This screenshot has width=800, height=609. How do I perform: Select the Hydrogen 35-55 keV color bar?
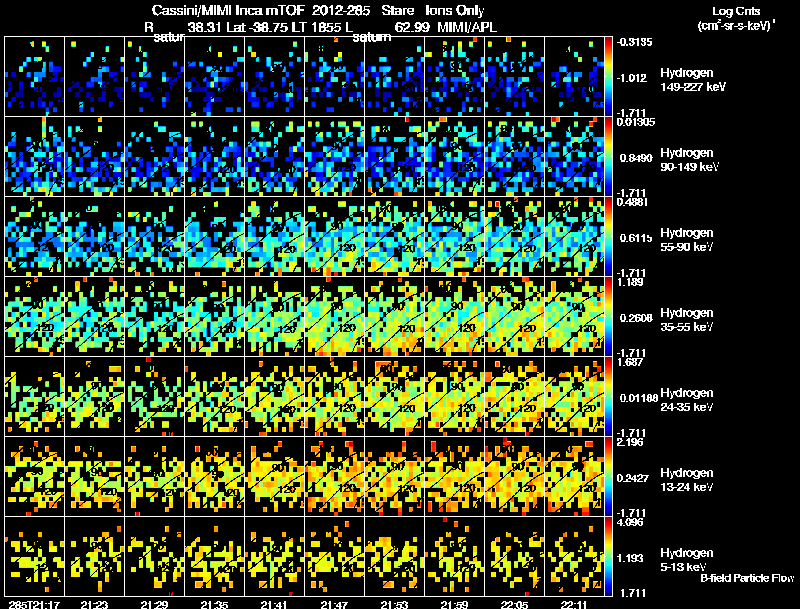608,316
